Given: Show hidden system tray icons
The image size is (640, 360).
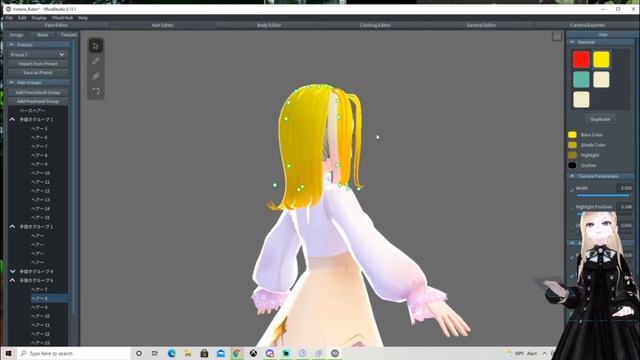Looking at the screenshot, I should [544, 353].
